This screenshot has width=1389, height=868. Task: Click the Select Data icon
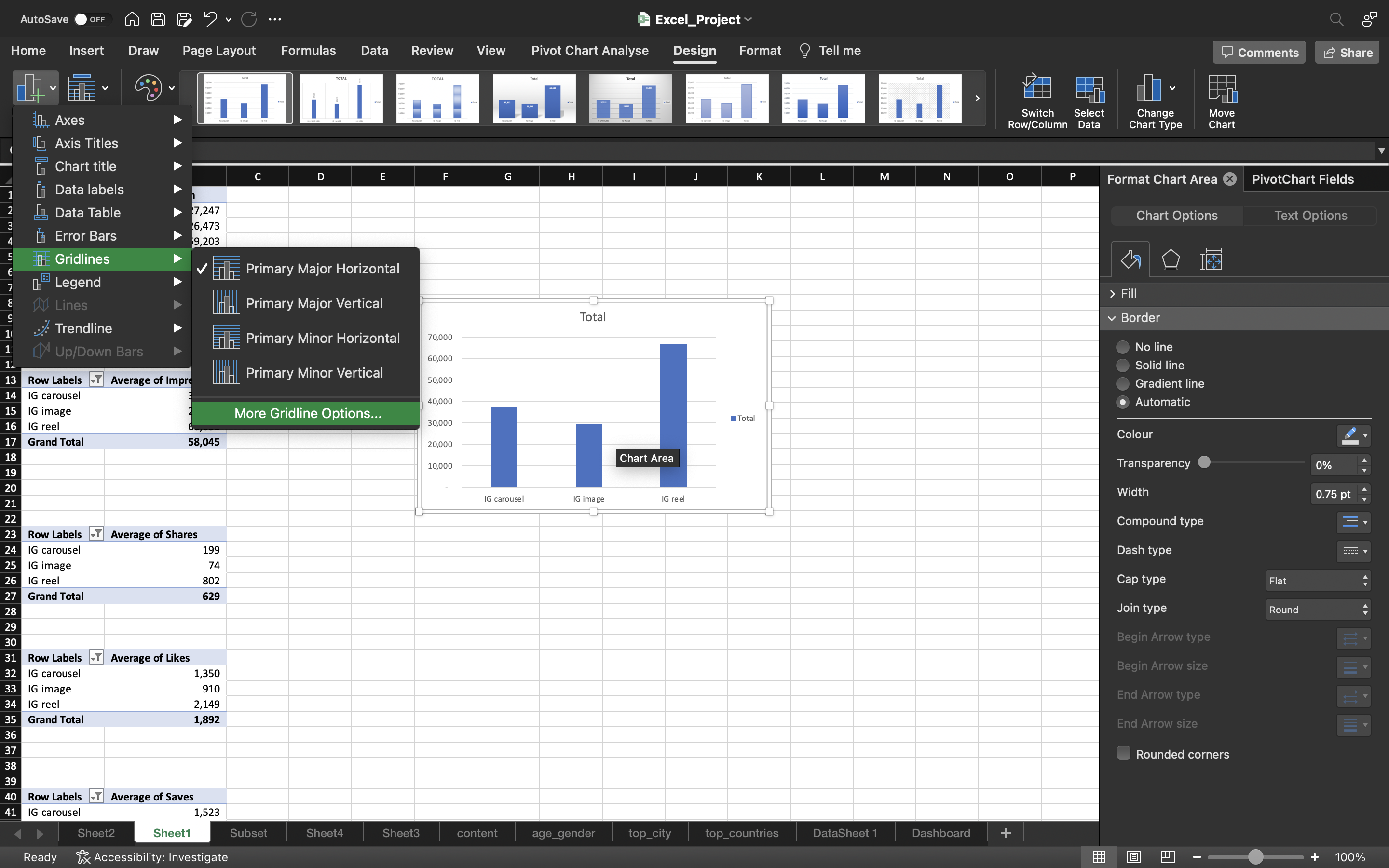[1089, 89]
